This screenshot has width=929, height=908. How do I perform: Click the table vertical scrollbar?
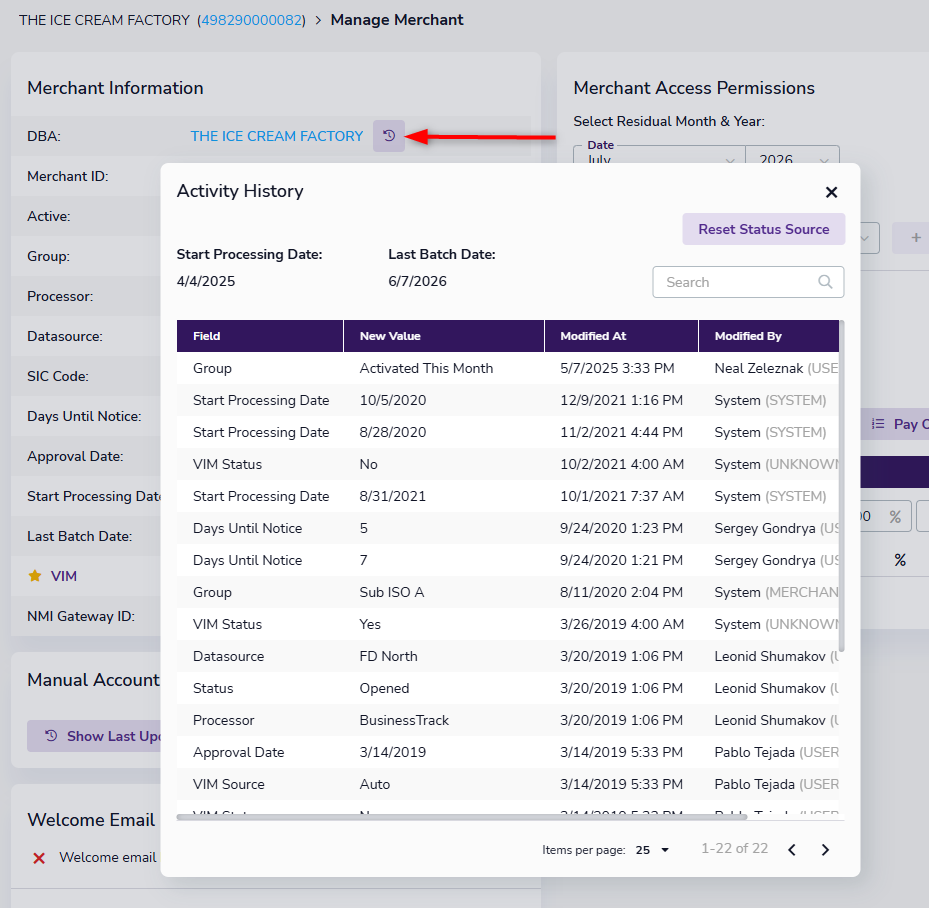click(x=842, y=486)
